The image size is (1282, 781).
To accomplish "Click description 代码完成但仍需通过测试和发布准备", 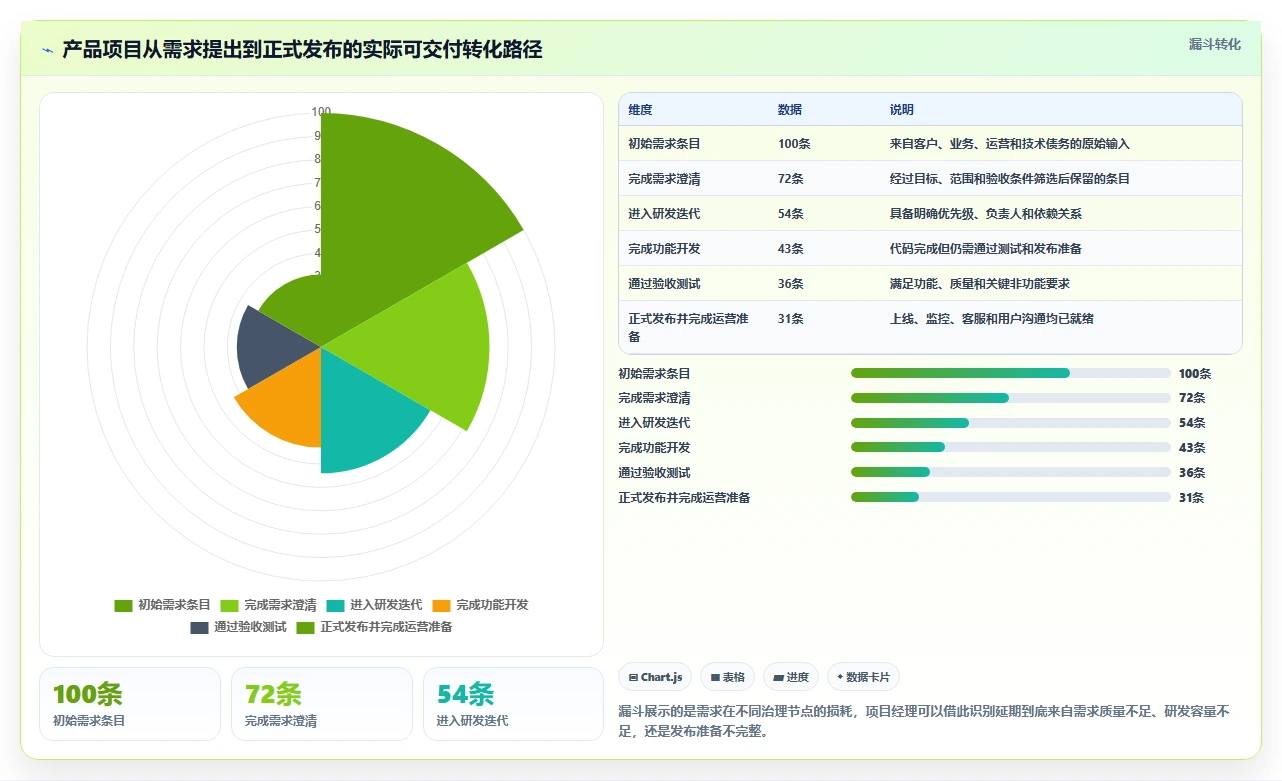I will click(x=985, y=249).
